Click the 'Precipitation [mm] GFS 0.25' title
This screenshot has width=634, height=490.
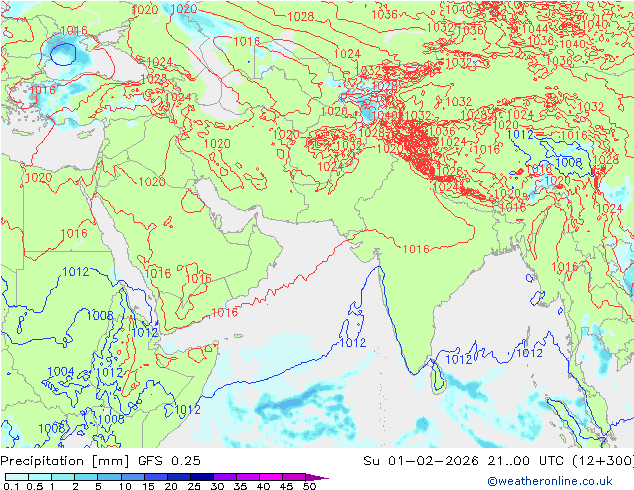pos(100,461)
